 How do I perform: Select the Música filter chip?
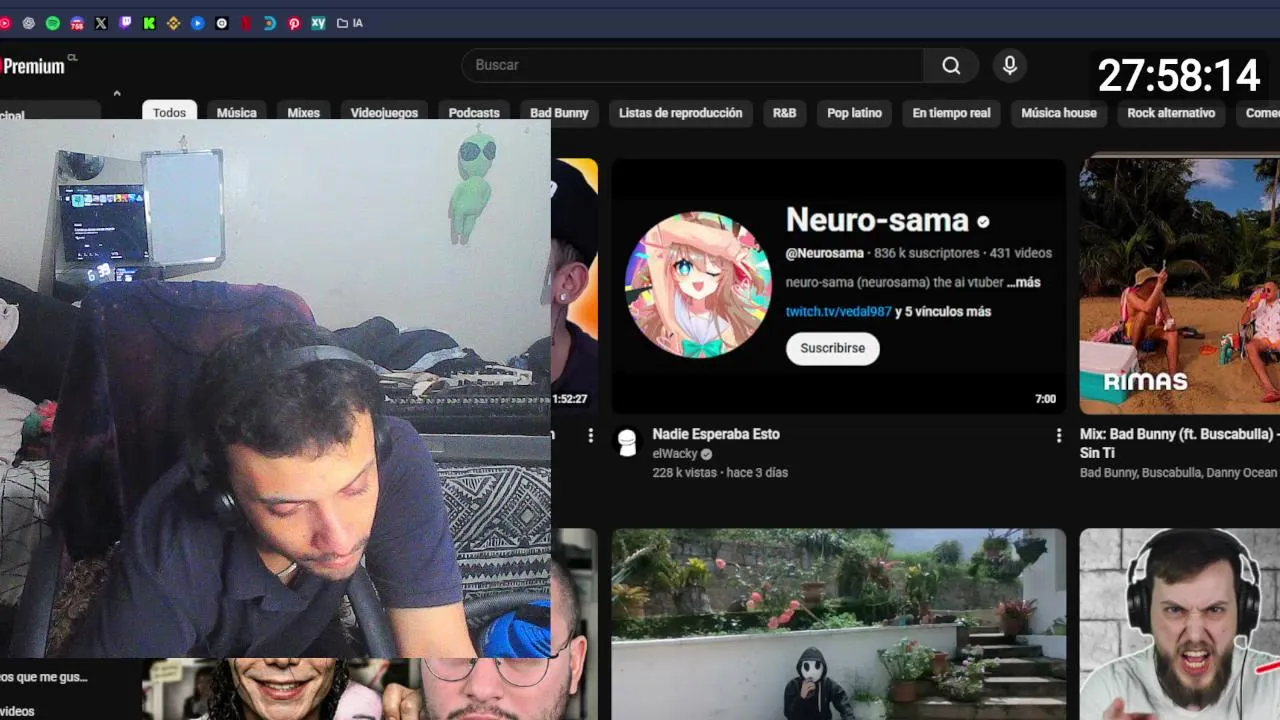click(x=237, y=113)
